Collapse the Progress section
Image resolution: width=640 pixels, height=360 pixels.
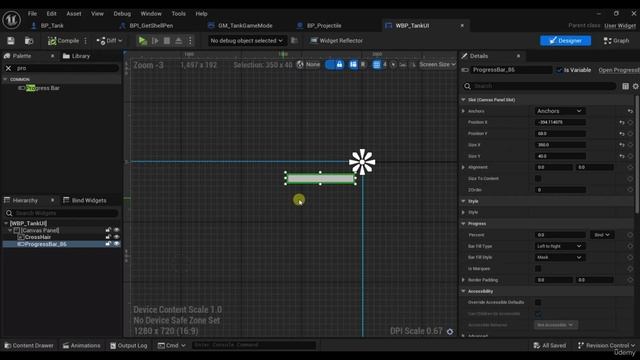pyautogui.click(x=463, y=224)
